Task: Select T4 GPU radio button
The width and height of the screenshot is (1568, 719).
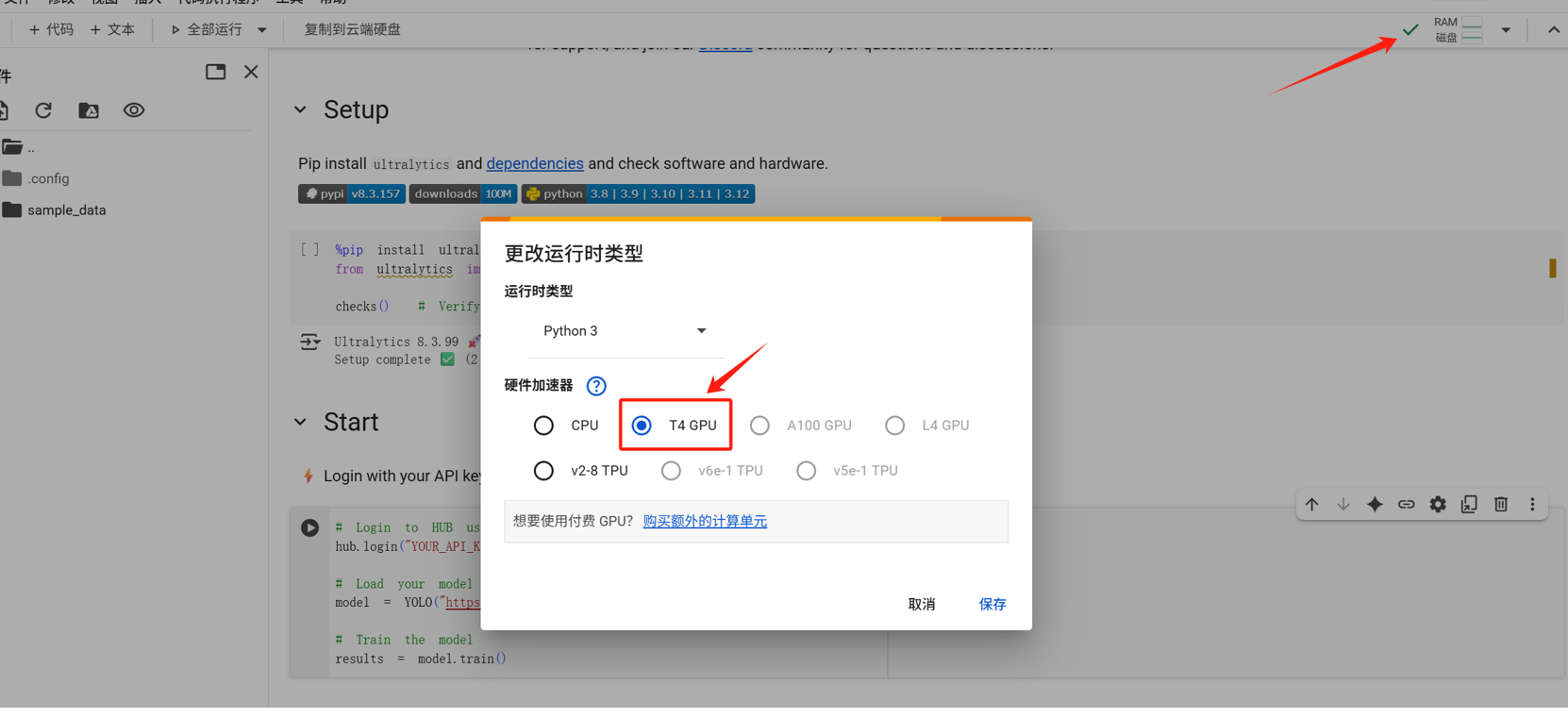Action: click(642, 426)
